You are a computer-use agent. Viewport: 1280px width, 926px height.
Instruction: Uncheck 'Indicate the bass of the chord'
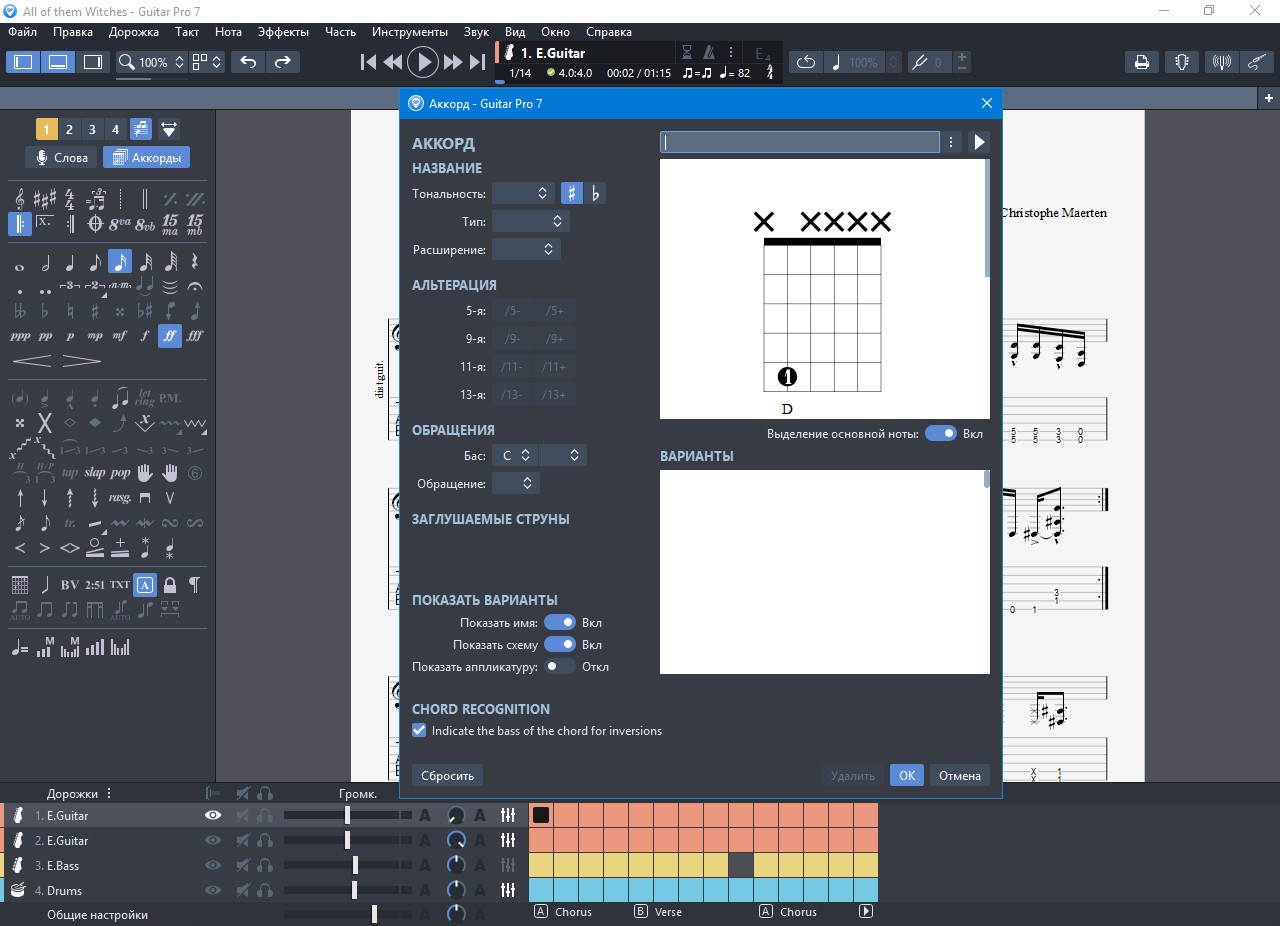[419, 731]
